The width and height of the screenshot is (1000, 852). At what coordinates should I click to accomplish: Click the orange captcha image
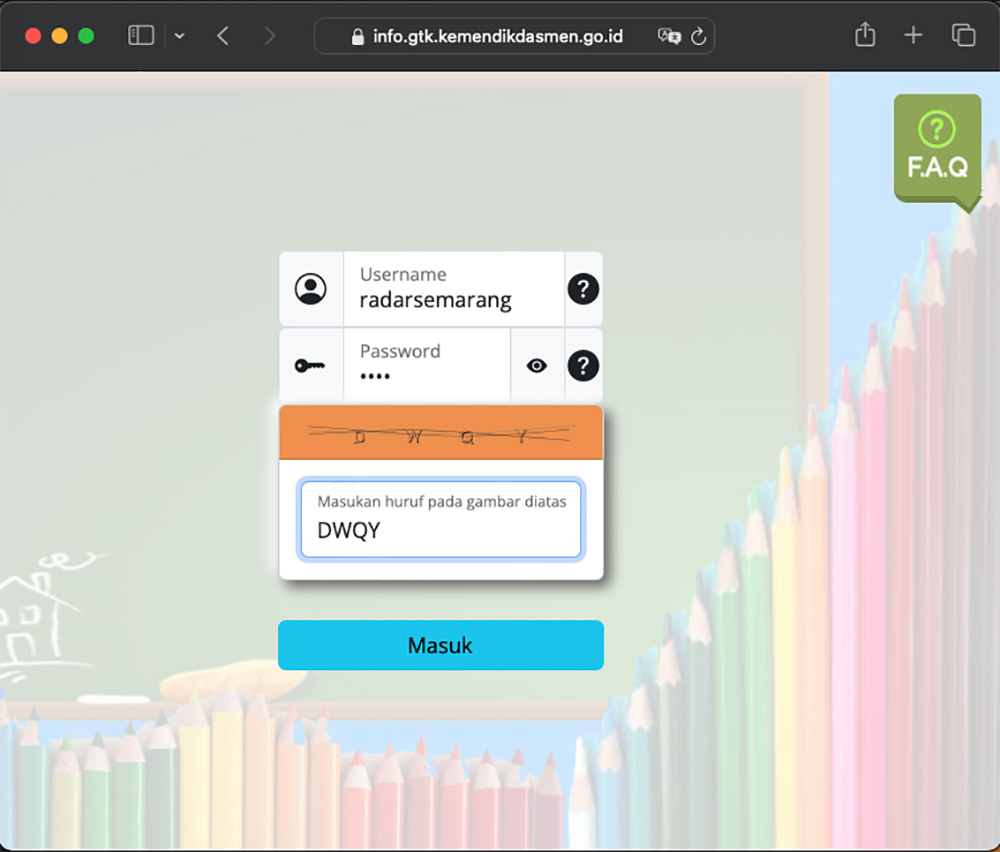(x=440, y=433)
